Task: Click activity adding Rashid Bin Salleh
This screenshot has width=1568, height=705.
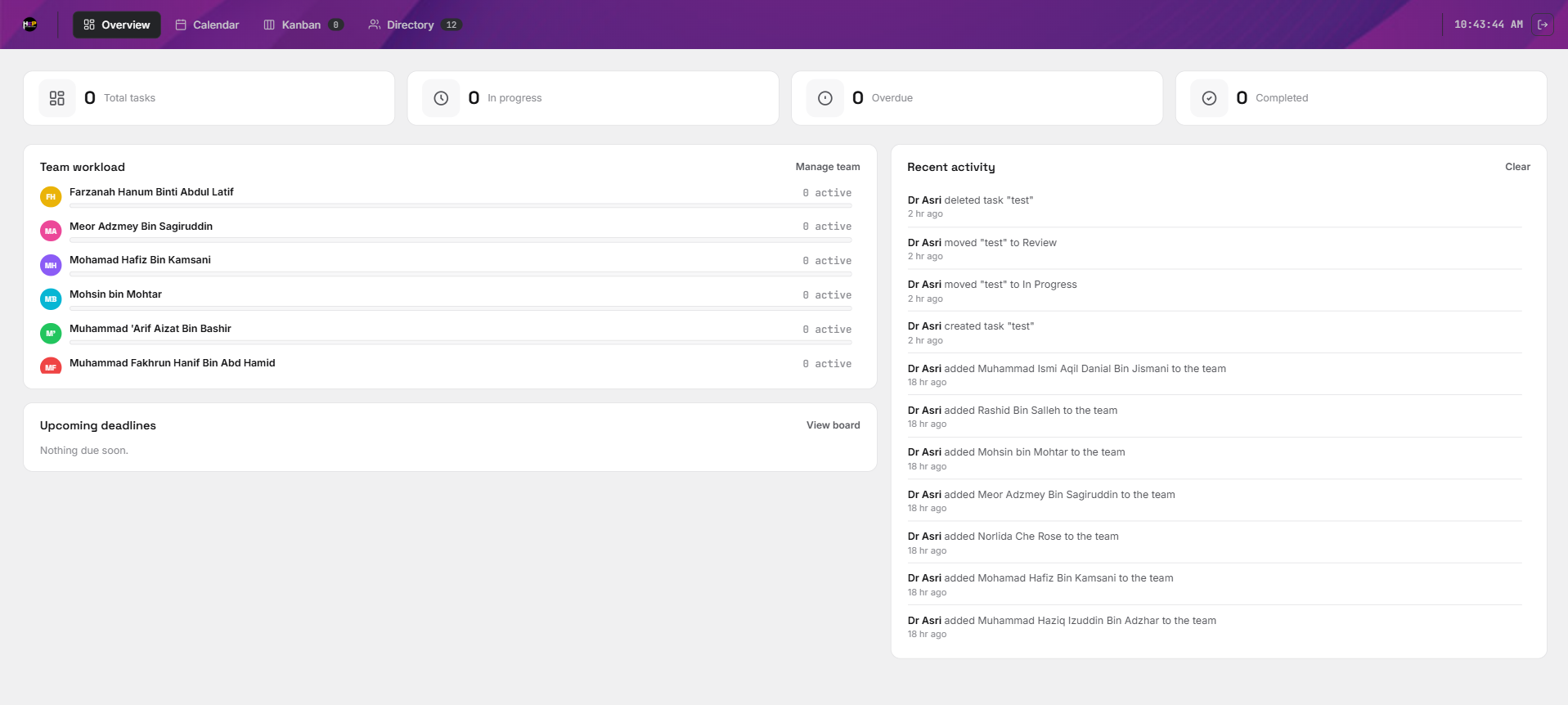Action: coord(1215,417)
